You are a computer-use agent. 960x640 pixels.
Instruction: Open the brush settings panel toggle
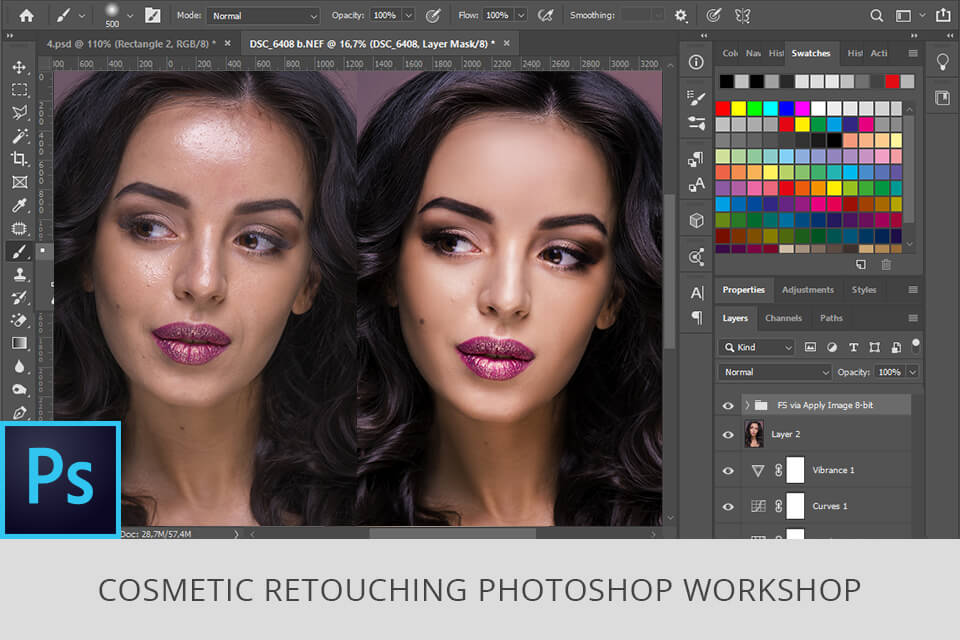click(x=152, y=15)
